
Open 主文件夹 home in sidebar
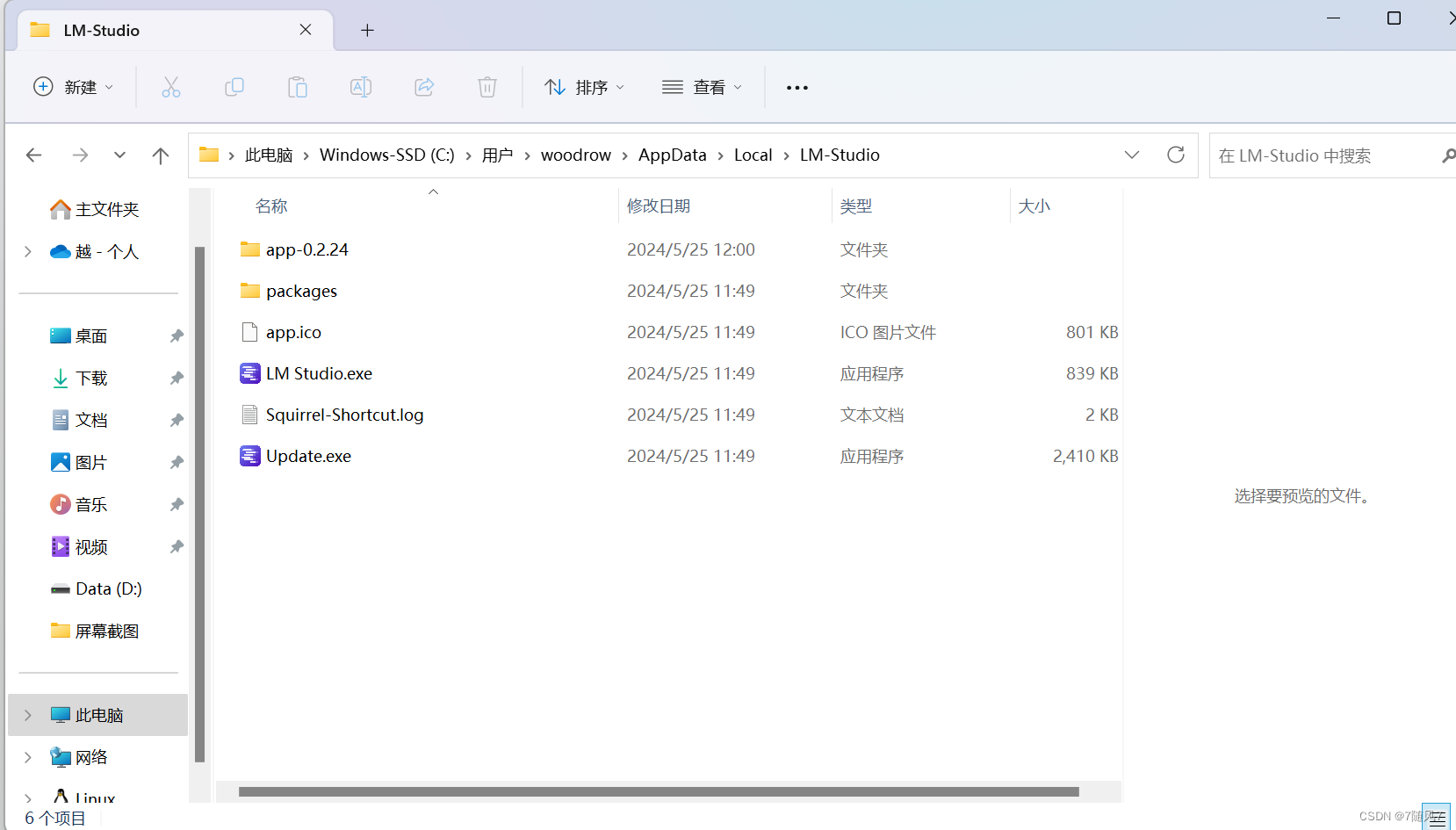(x=95, y=209)
